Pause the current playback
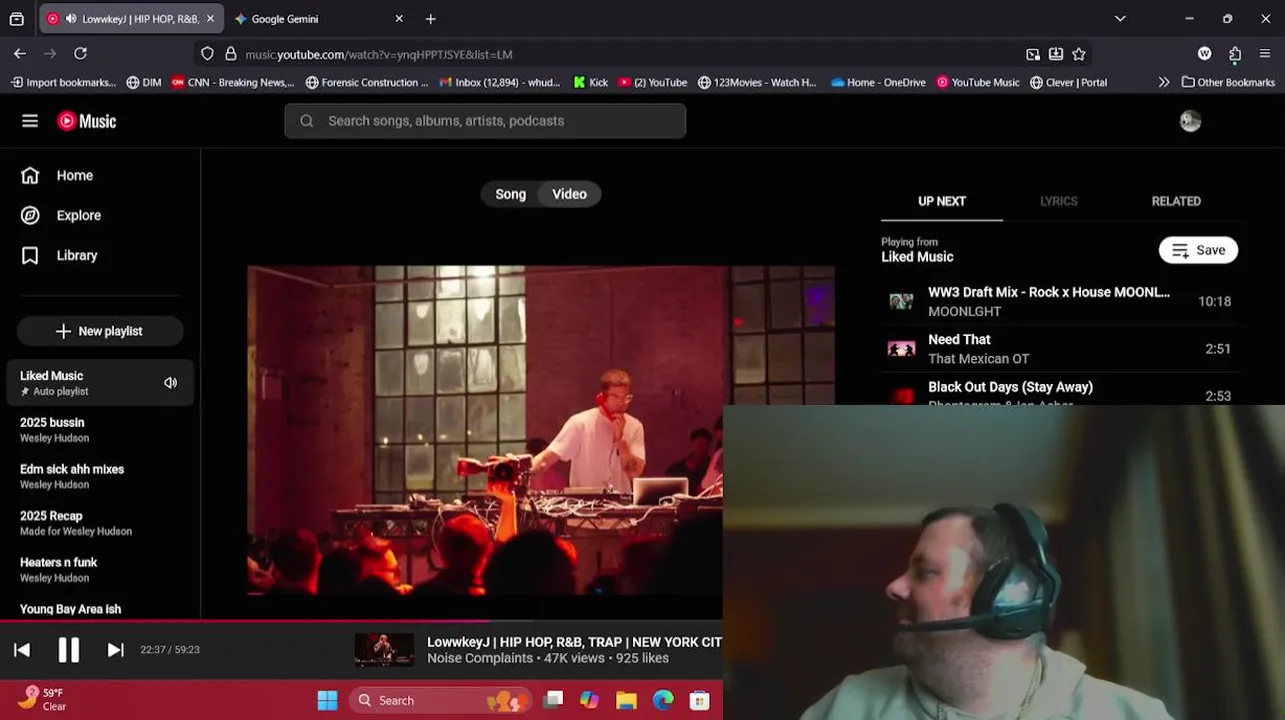 pos(68,650)
